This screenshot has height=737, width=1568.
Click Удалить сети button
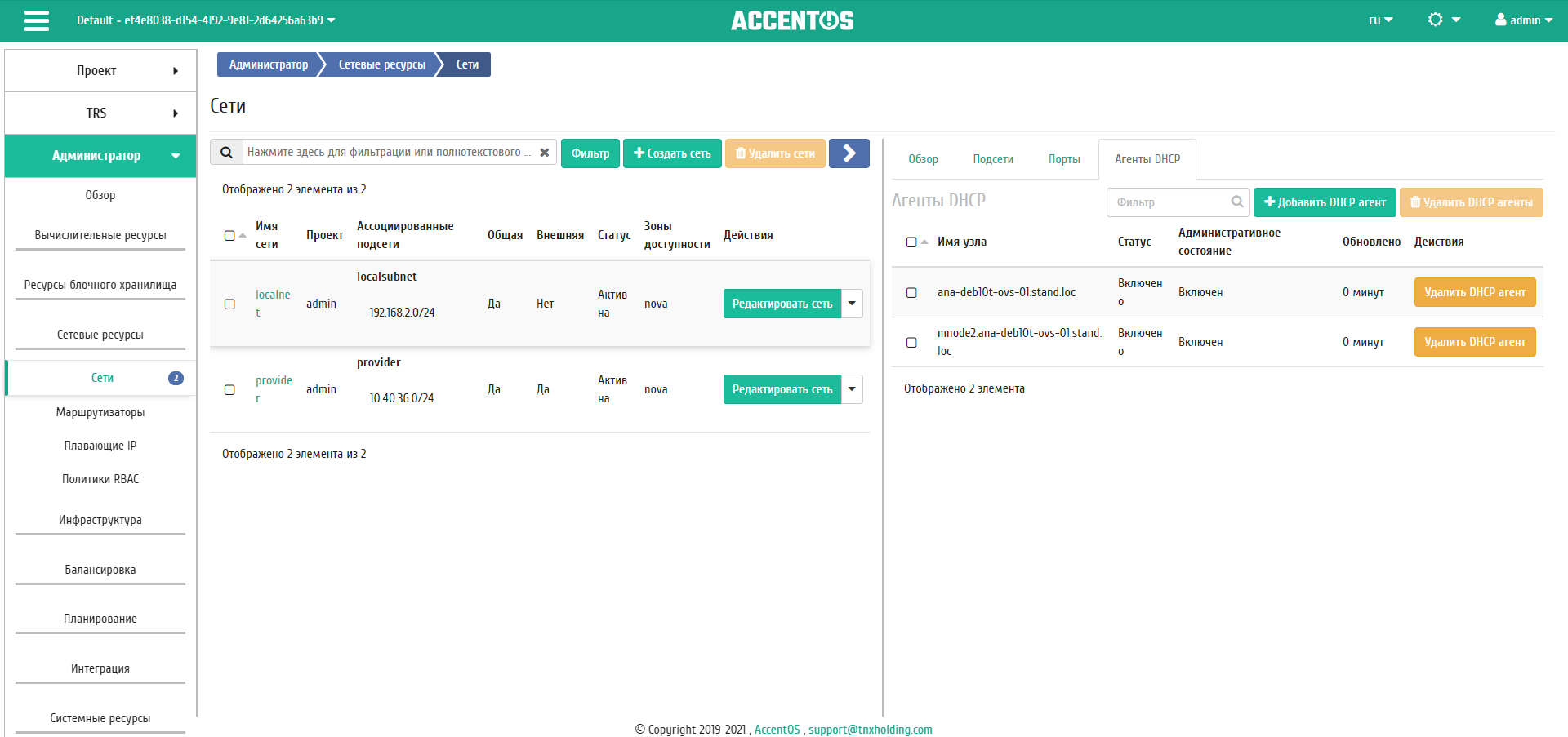[775, 153]
